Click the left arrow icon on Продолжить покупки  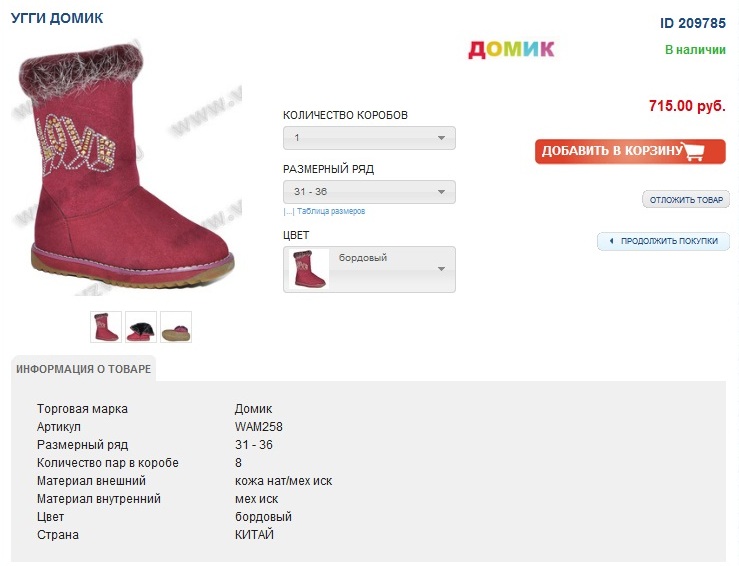coord(611,241)
